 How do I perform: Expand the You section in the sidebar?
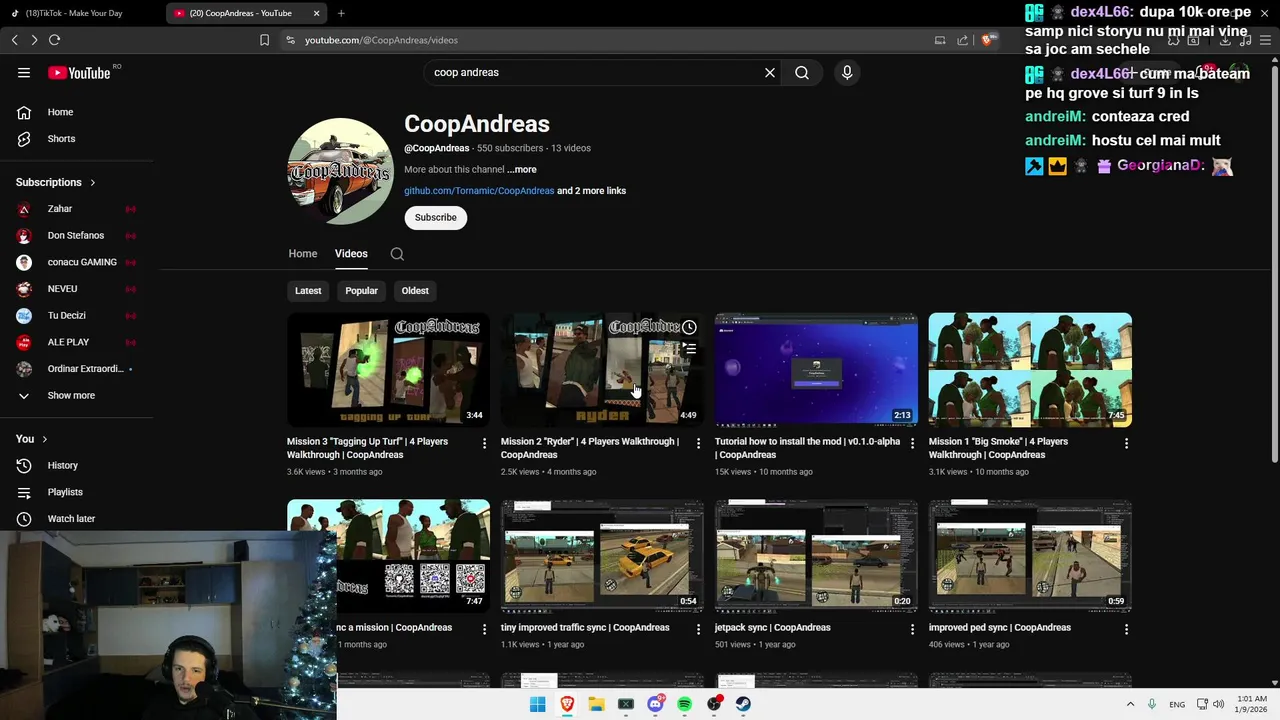pyautogui.click(x=44, y=439)
